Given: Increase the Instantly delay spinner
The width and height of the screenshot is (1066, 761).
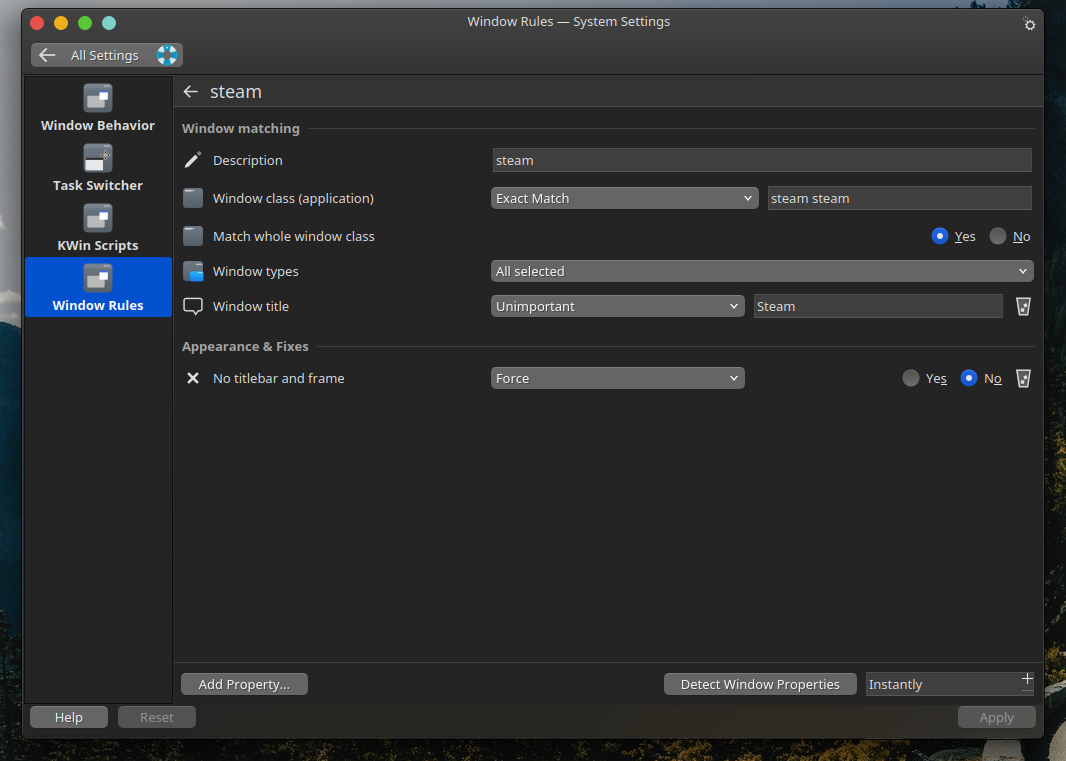Looking at the screenshot, I should [1027, 679].
